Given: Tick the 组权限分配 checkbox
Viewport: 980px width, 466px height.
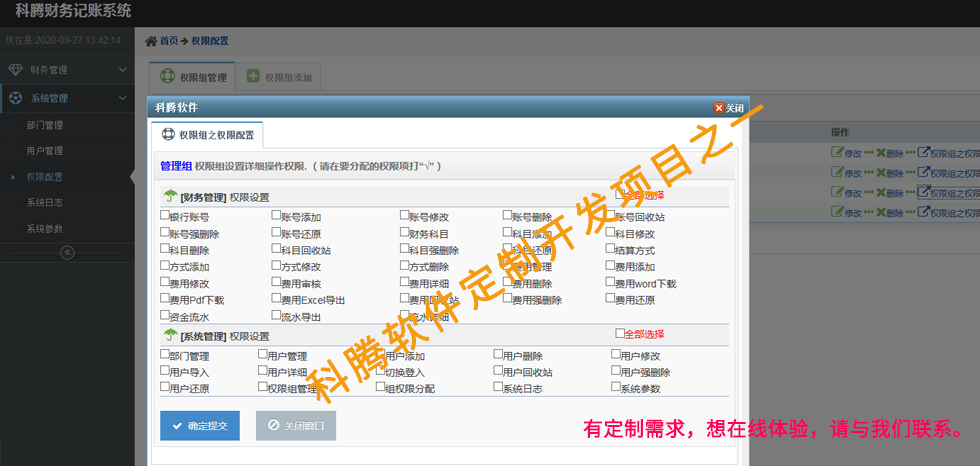Looking at the screenshot, I should pyautogui.click(x=380, y=387).
